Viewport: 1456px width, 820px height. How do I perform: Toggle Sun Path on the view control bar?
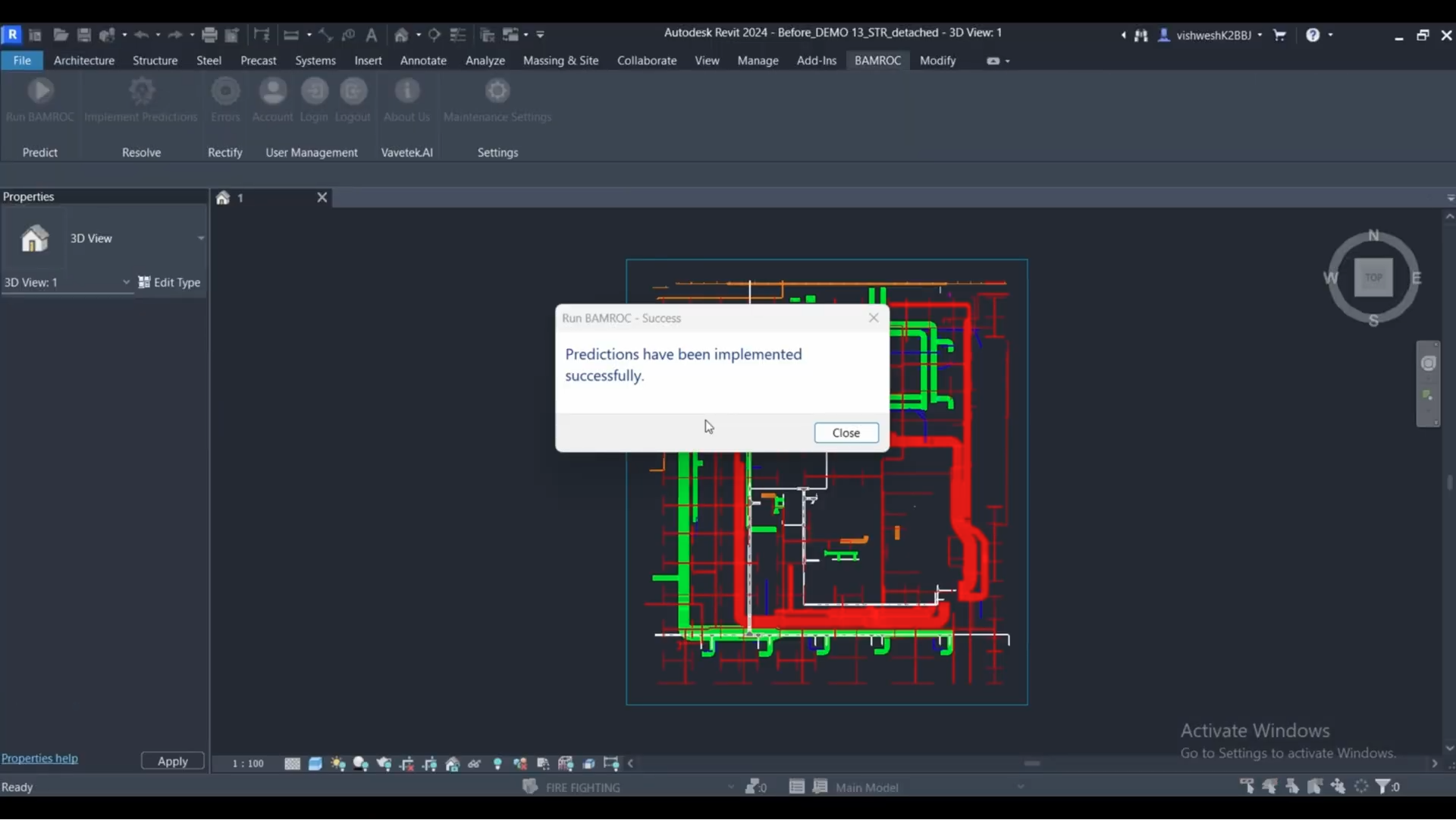point(338,764)
